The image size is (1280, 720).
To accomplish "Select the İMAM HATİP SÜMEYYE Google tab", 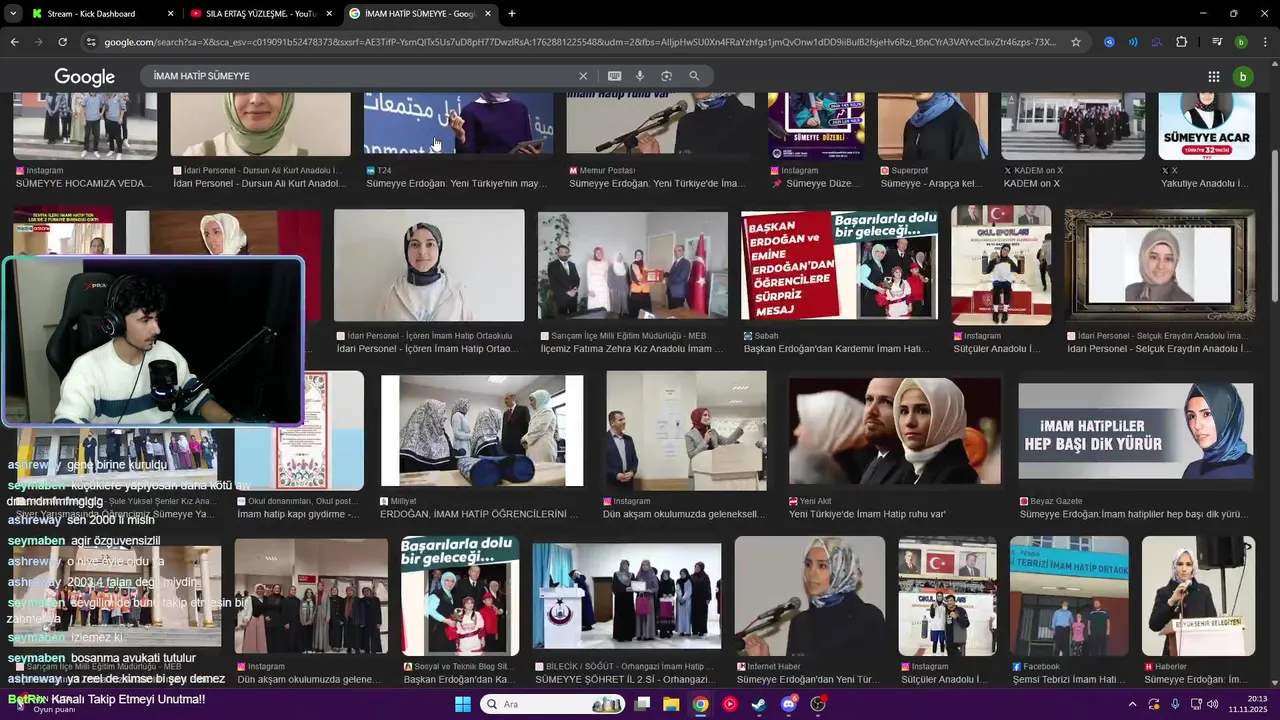I will [420, 14].
